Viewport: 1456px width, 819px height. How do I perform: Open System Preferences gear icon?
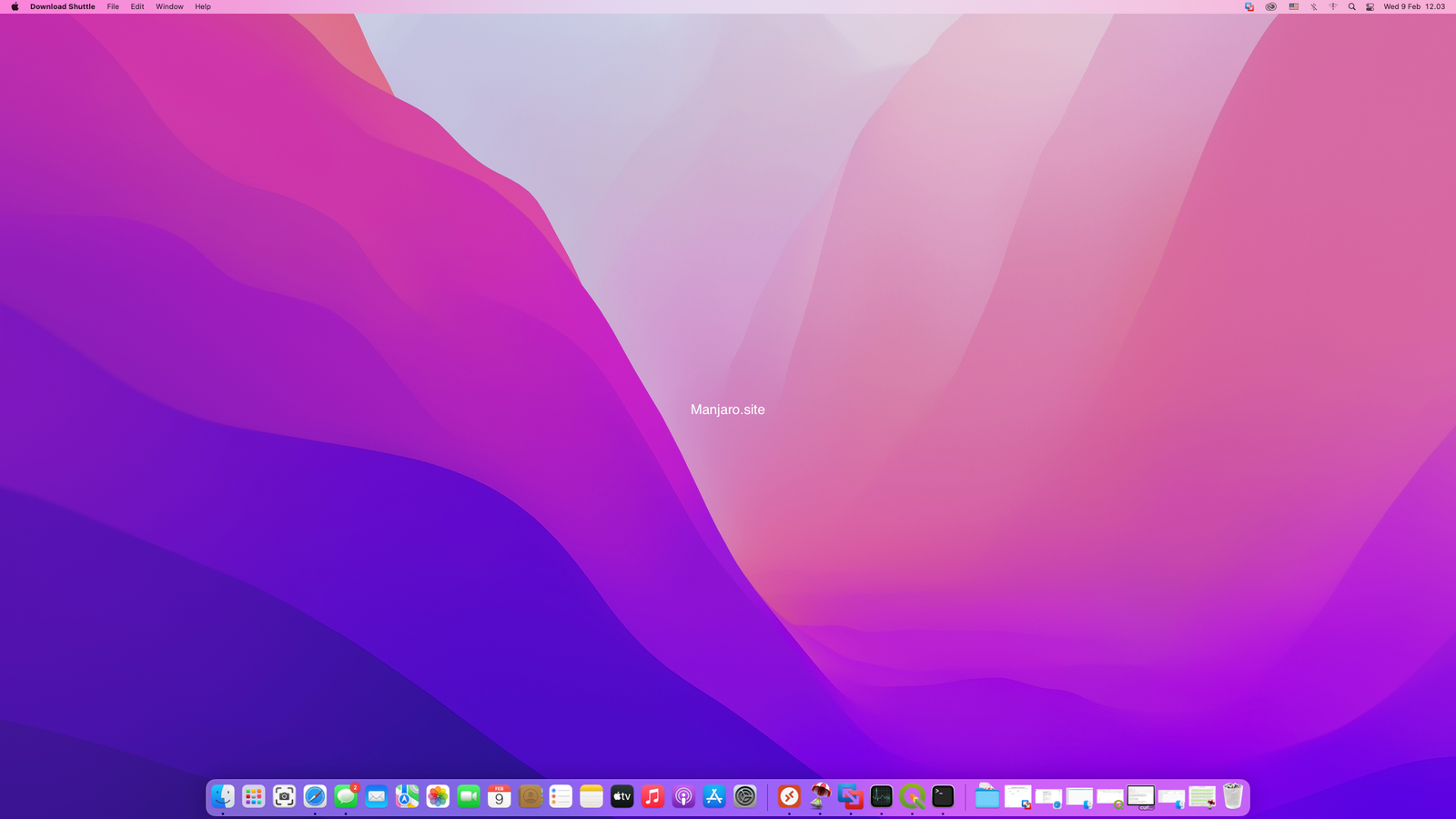[745, 796]
